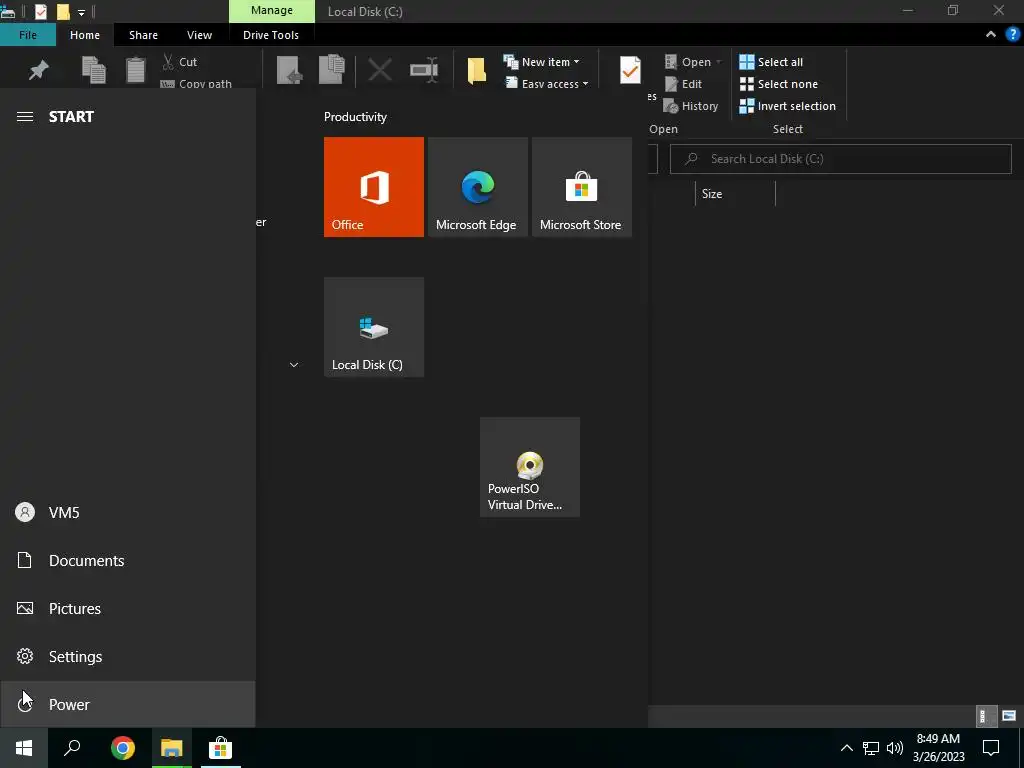Open the VM5 user account menu
Image resolution: width=1024 pixels, height=768 pixels.
pos(127,513)
